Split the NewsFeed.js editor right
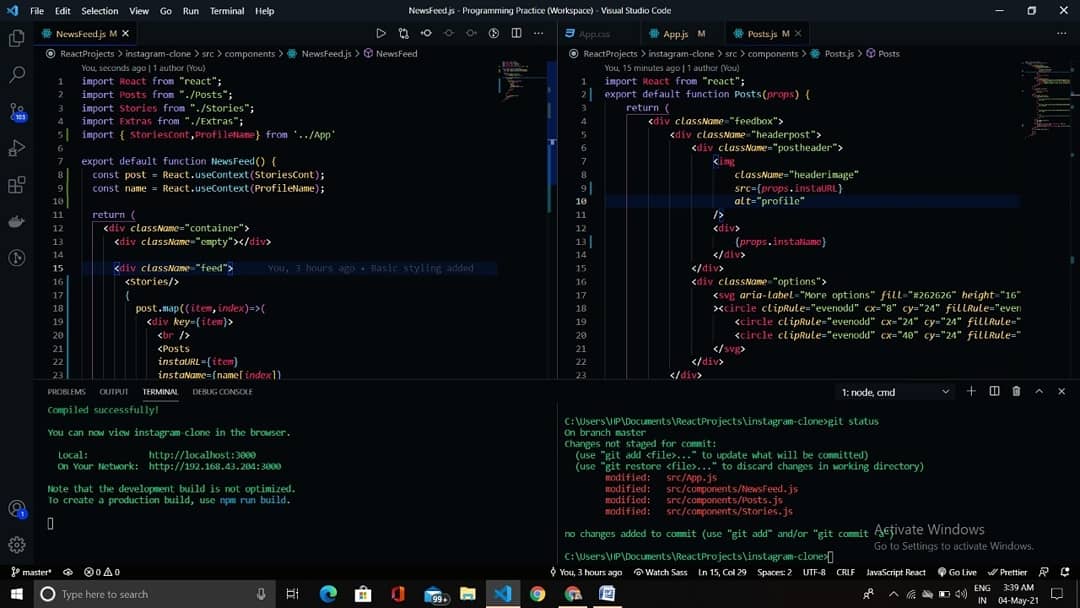This screenshot has height=608, width=1080. coord(517,33)
